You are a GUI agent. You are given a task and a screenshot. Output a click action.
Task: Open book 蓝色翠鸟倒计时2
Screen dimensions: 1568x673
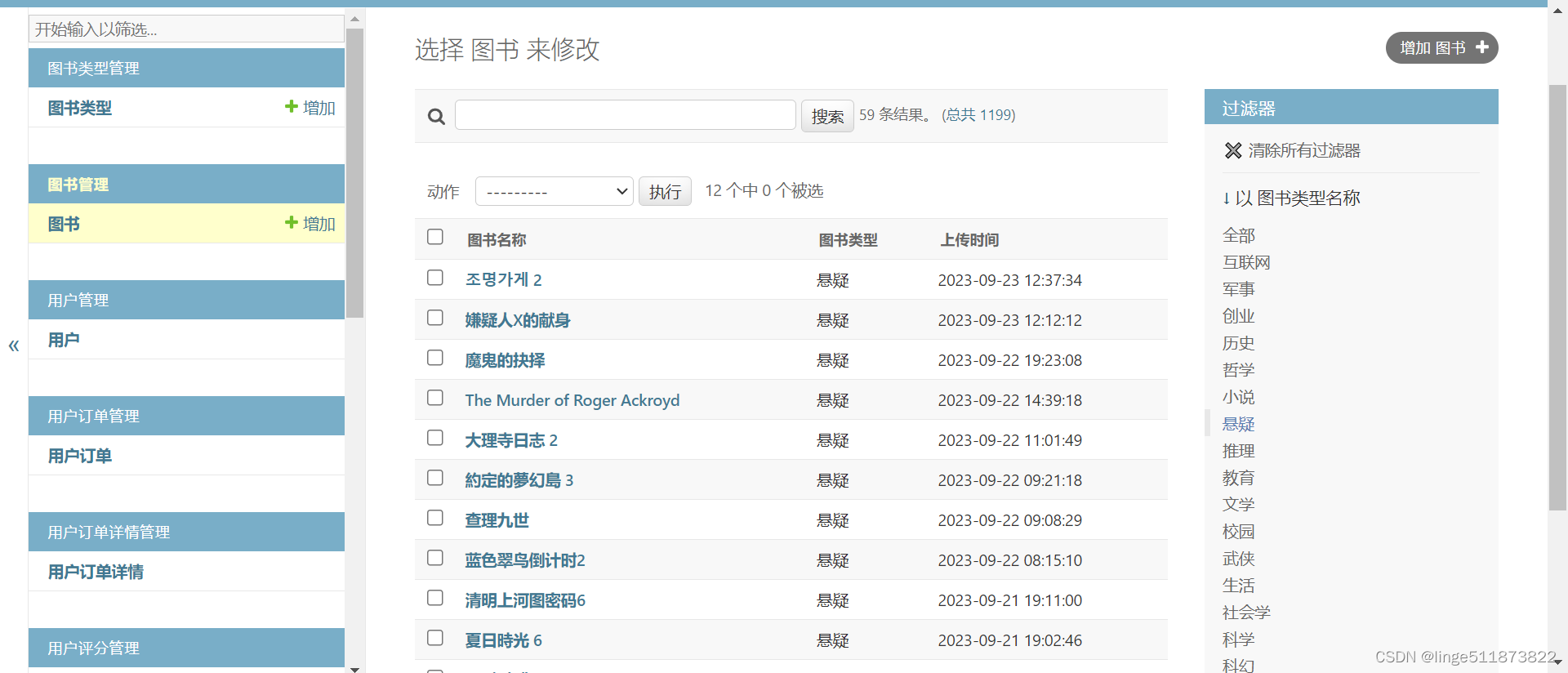coord(525,560)
